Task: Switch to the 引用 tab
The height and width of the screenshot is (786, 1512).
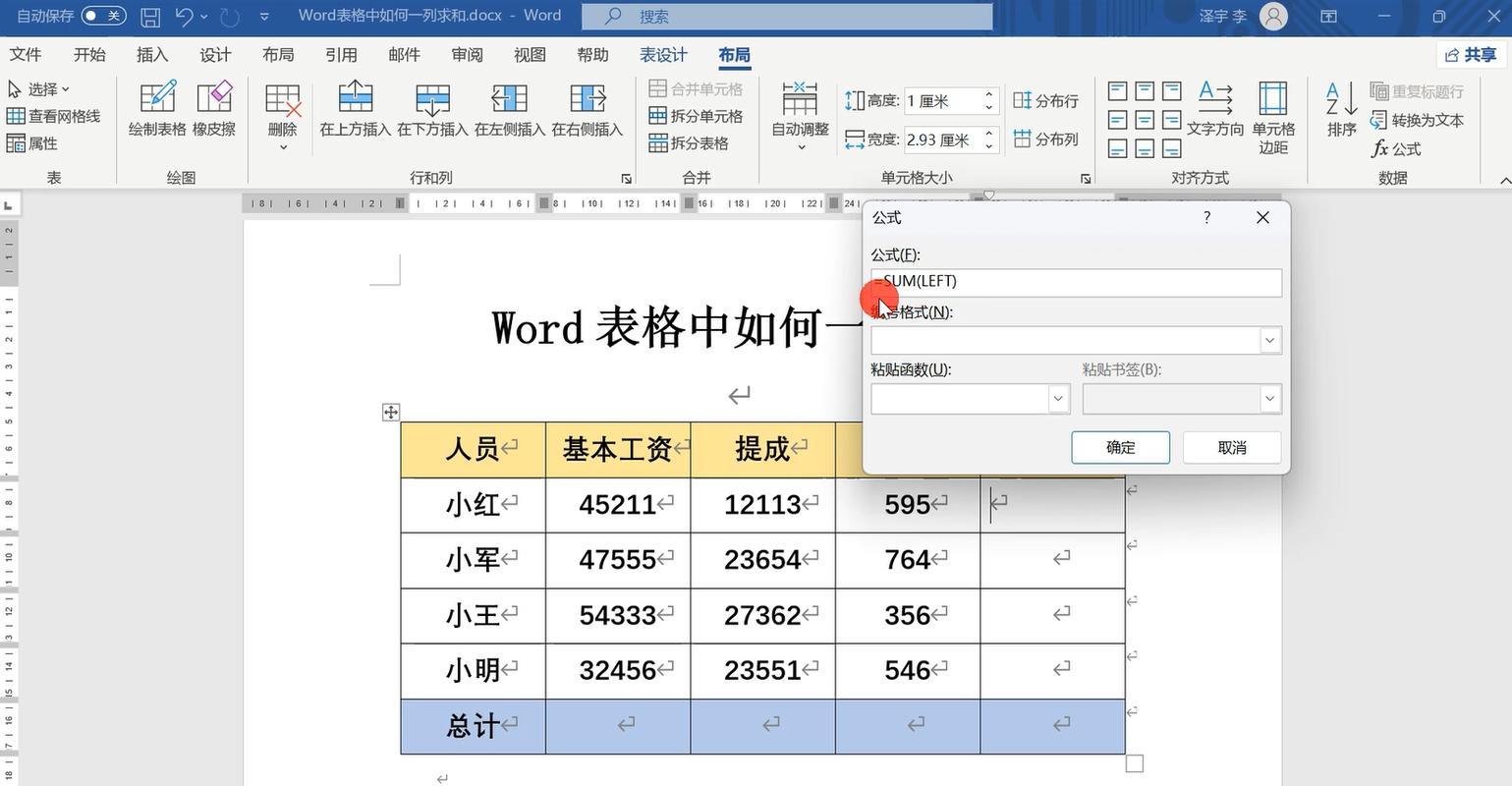Action: [341, 55]
